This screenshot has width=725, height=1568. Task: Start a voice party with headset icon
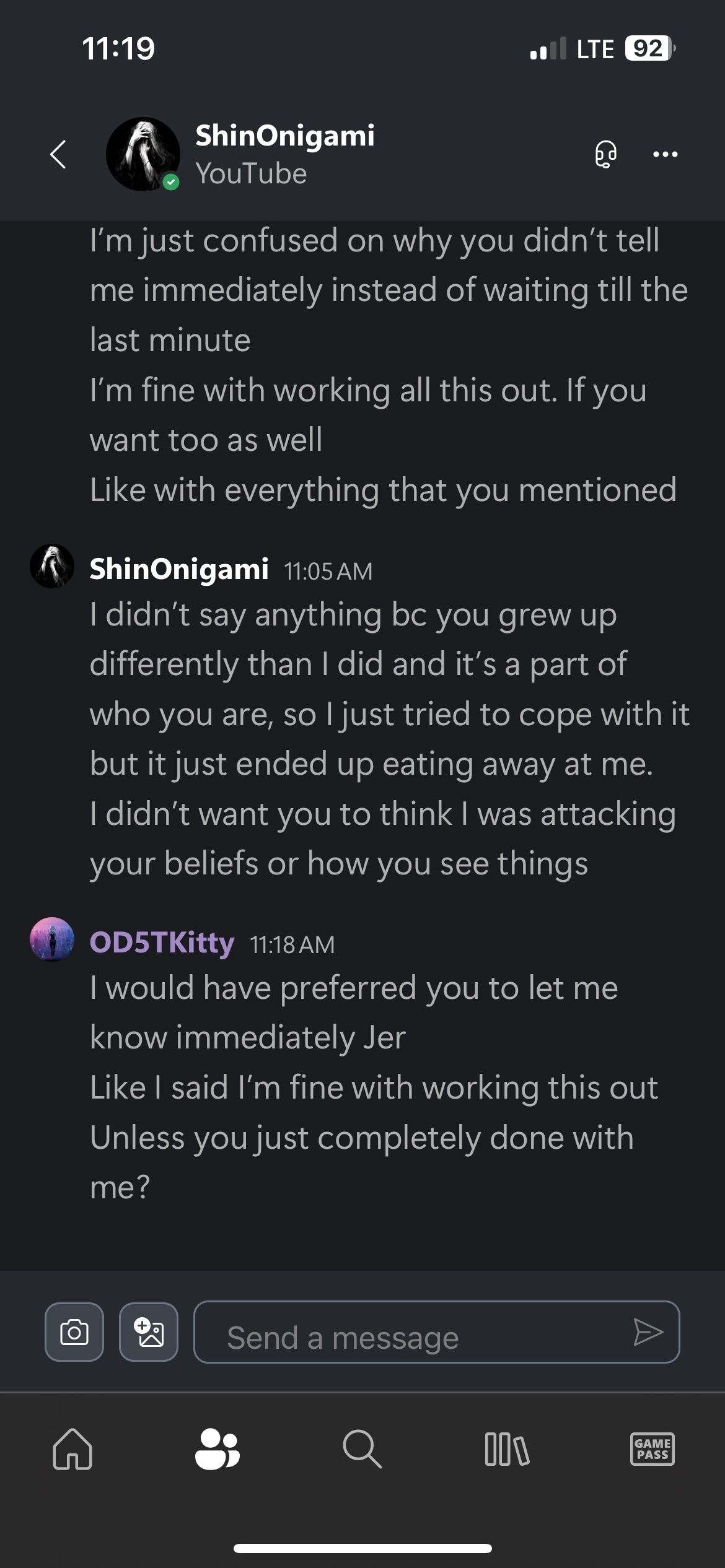click(x=605, y=154)
